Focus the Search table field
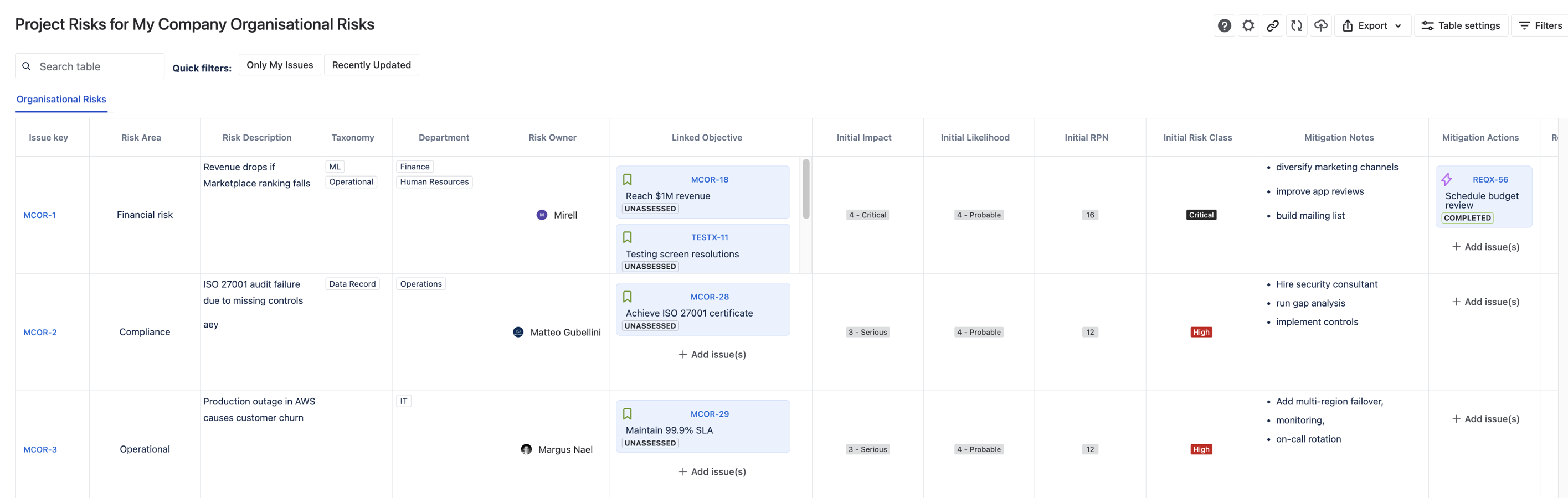1568x498 pixels. click(x=90, y=66)
